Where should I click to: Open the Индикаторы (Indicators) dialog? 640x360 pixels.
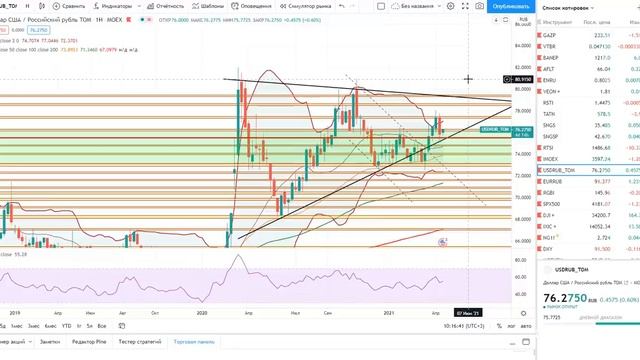(x=112, y=6)
